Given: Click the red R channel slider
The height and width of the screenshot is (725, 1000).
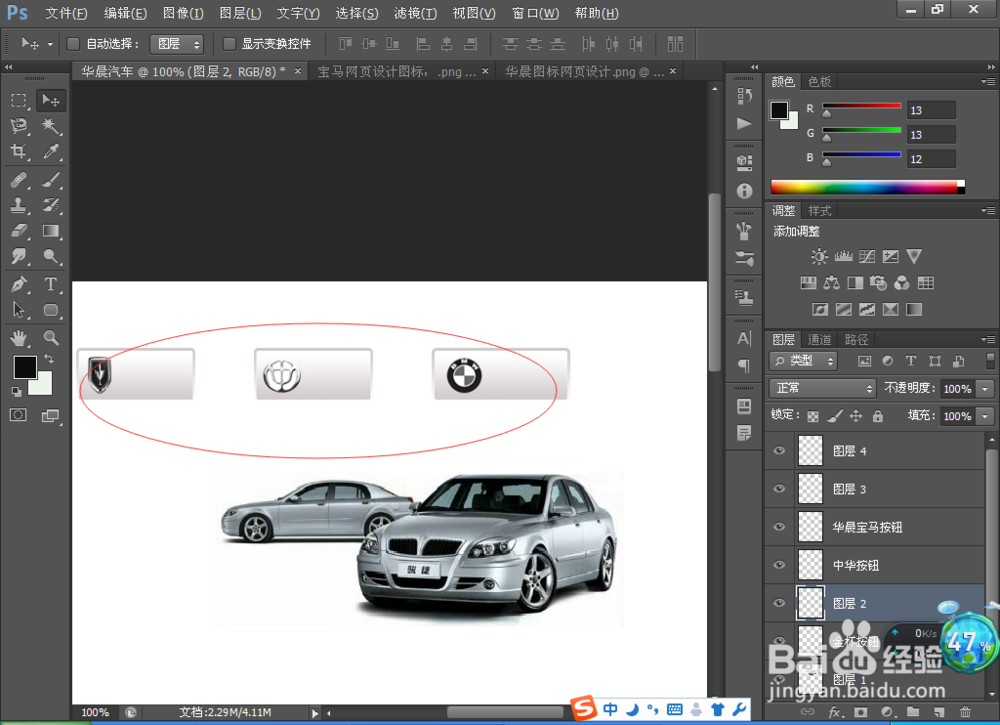Looking at the screenshot, I should pyautogui.click(x=861, y=106).
